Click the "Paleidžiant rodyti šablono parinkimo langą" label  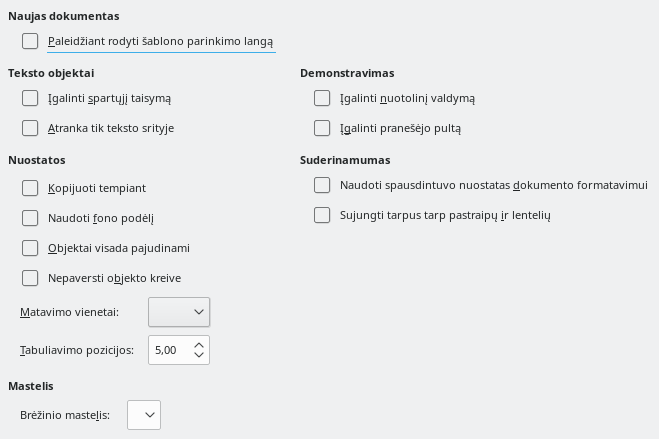(160, 42)
